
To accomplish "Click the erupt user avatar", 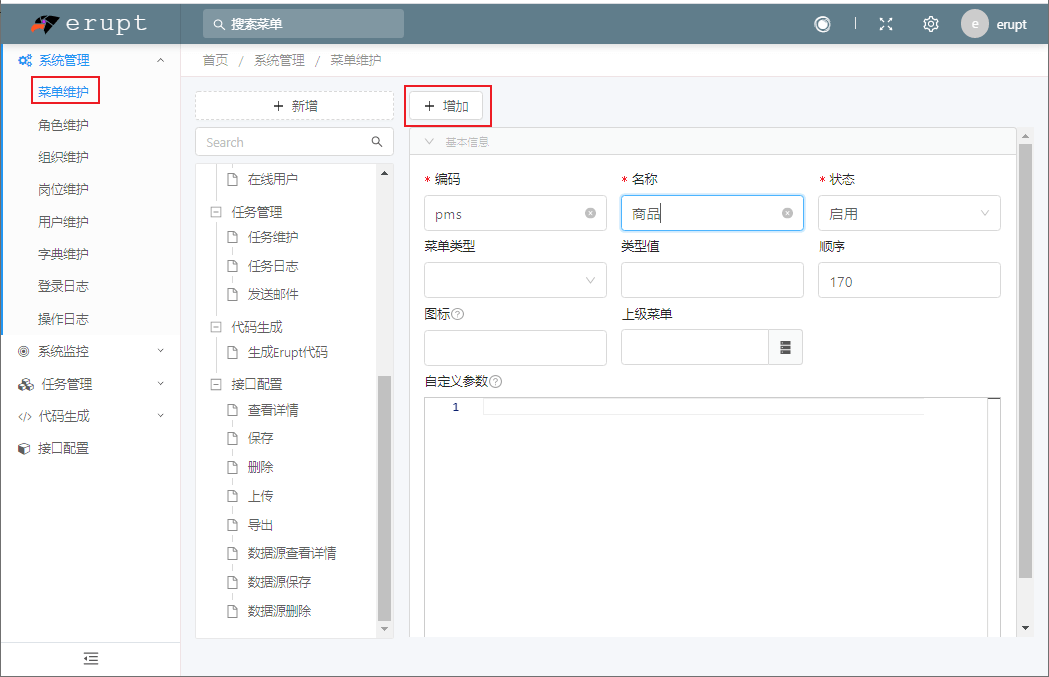I will [x=975, y=24].
